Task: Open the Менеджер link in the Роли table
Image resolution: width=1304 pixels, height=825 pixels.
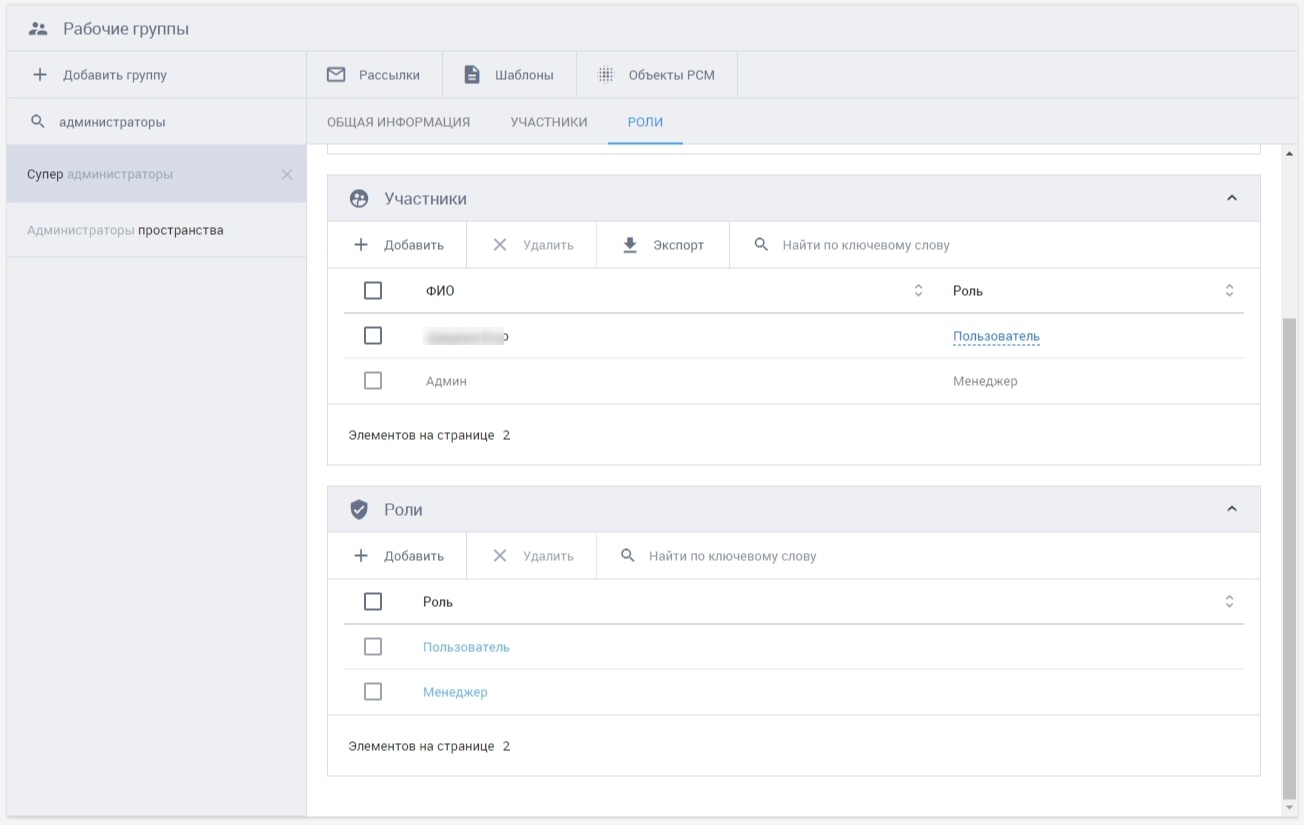Action: pyautogui.click(x=455, y=692)
